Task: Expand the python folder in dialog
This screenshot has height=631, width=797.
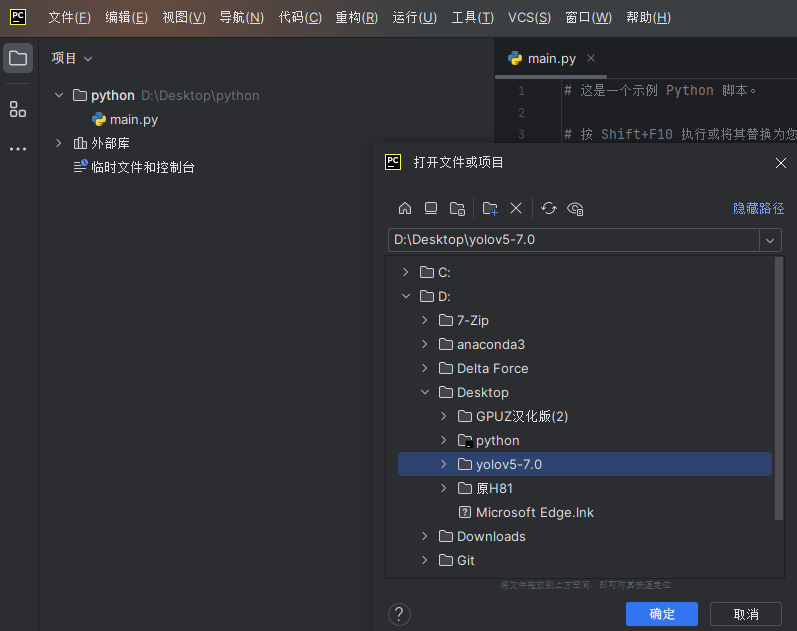Action: point(443,440)
